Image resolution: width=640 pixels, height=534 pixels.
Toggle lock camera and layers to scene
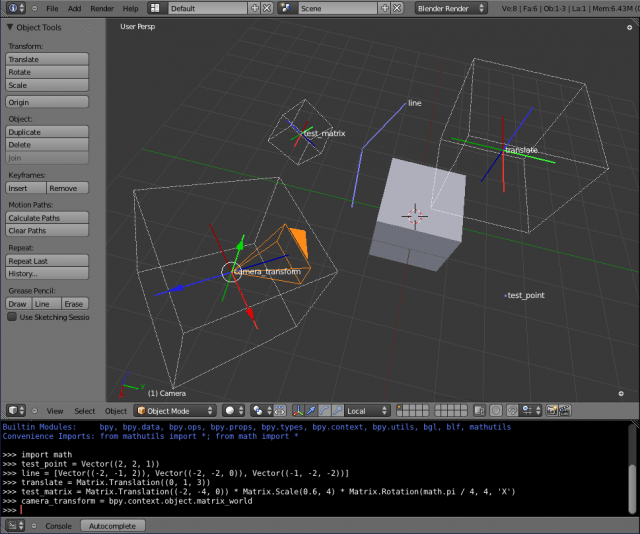(x=479, y=410)
